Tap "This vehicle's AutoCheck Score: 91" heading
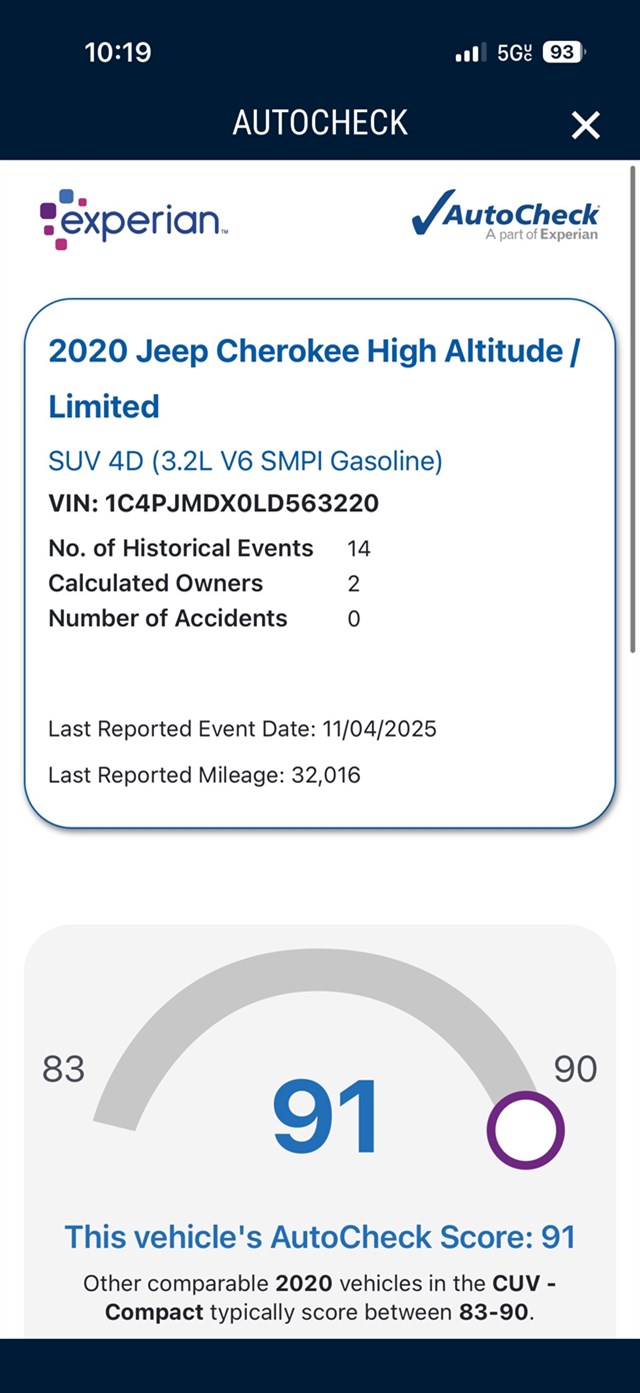 320,1237
